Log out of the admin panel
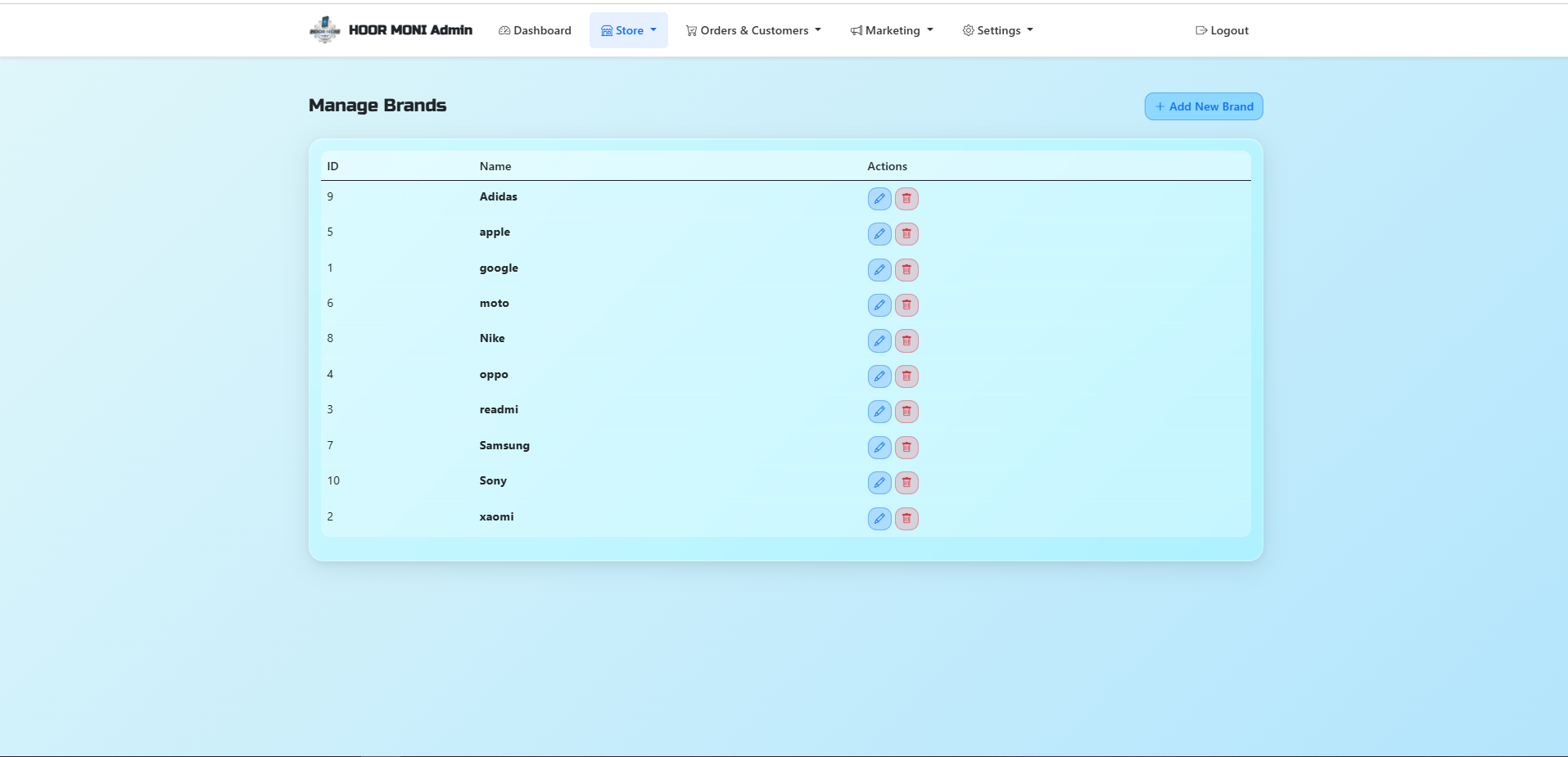1568x757 pixels. tap(1222, 30)
